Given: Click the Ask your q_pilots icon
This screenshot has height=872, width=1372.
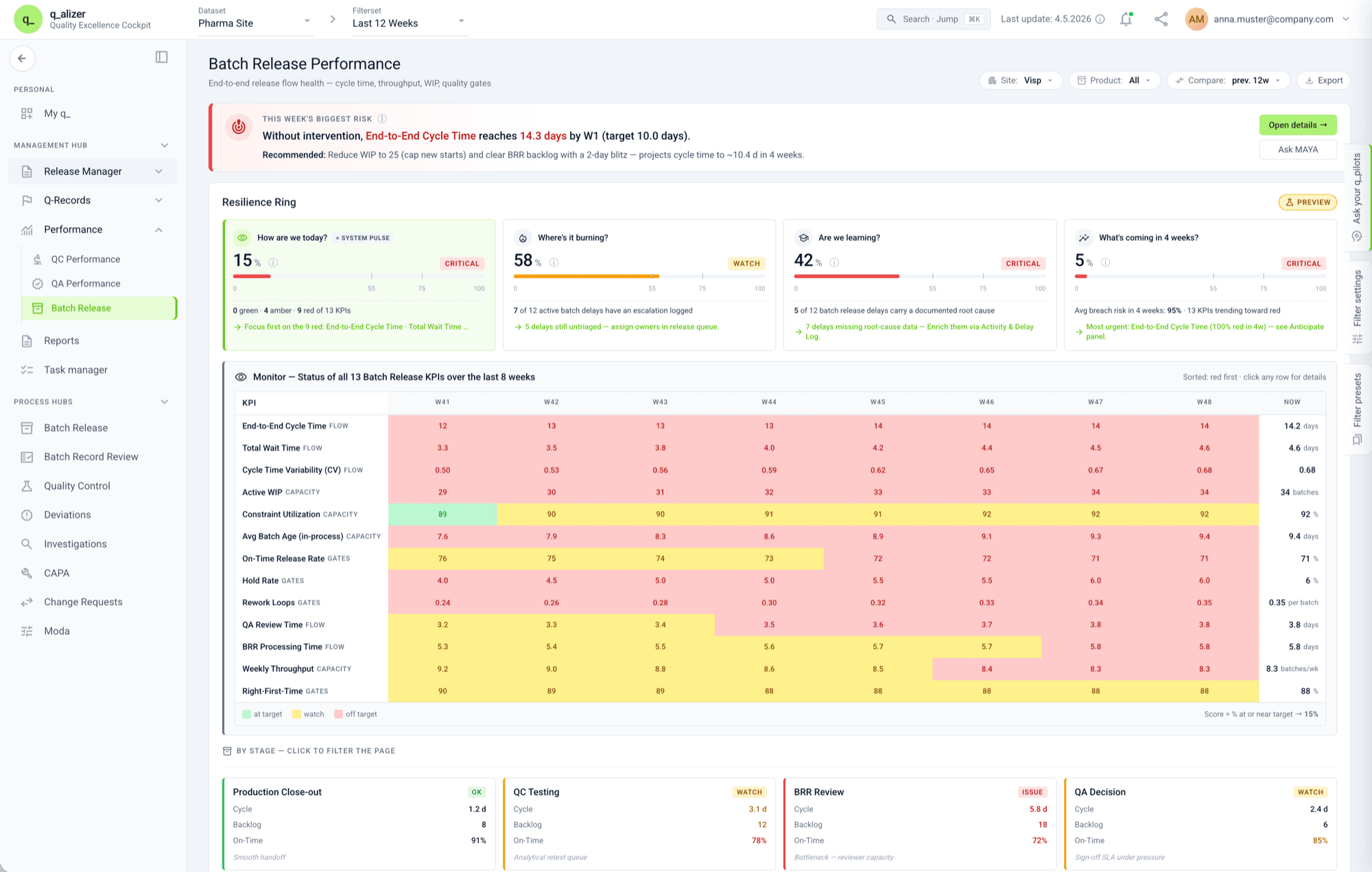Looking at the screenshot, I should (1357, 236).
